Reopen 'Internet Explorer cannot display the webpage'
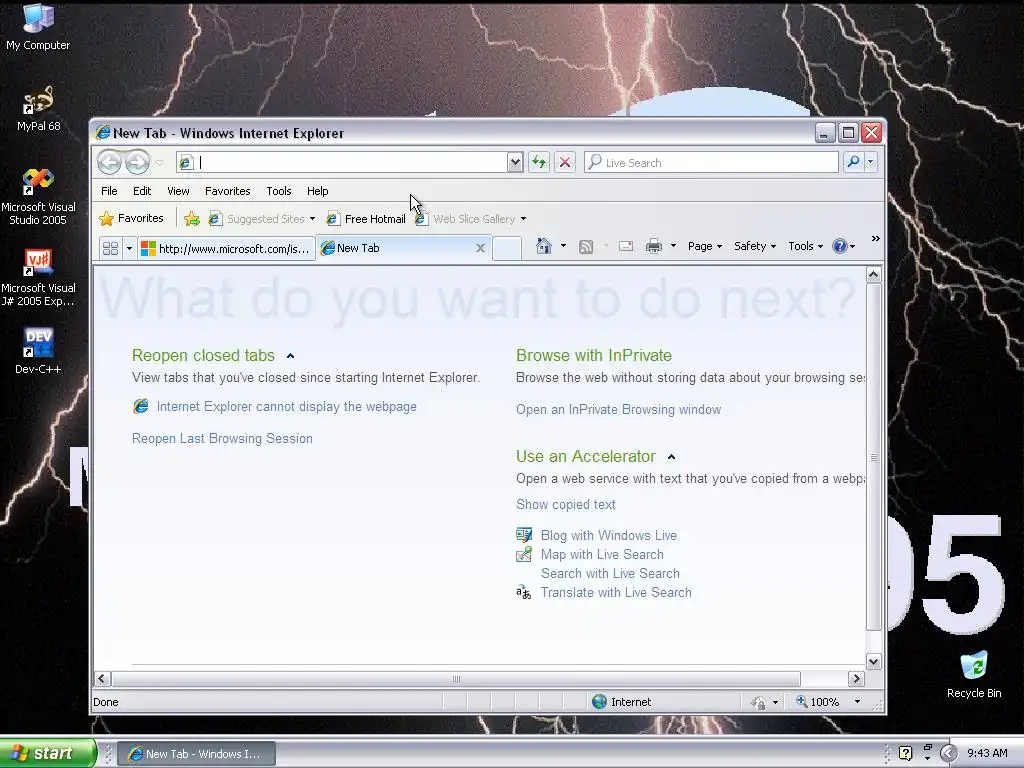 pyautogui.click(x=286, y=406)
